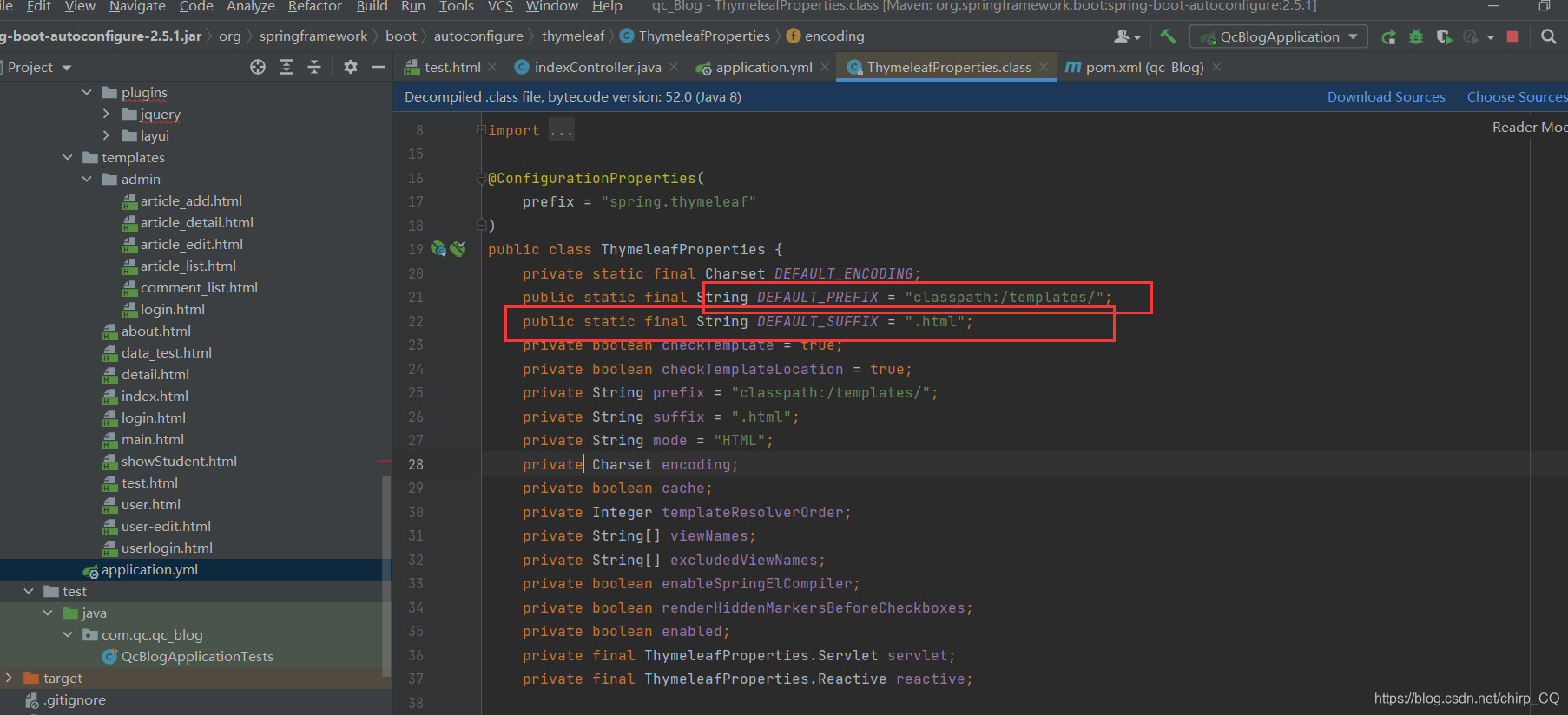Click the Reader Mode label

coord(1529,127)
